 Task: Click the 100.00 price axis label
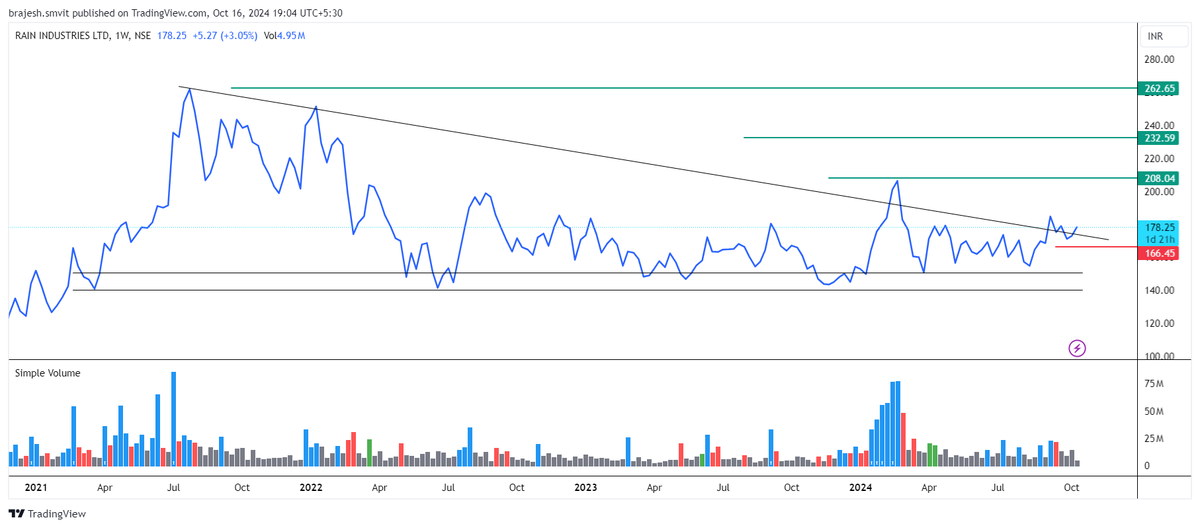point(1160,357)
